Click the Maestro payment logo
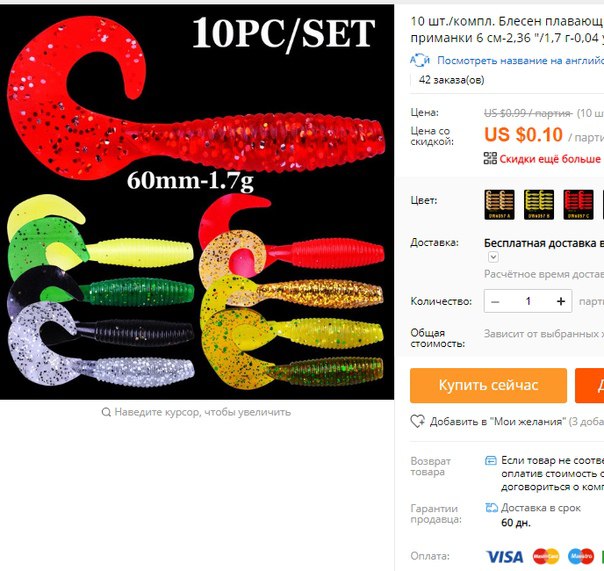The image size is (604, 571). tap(581, 556)
